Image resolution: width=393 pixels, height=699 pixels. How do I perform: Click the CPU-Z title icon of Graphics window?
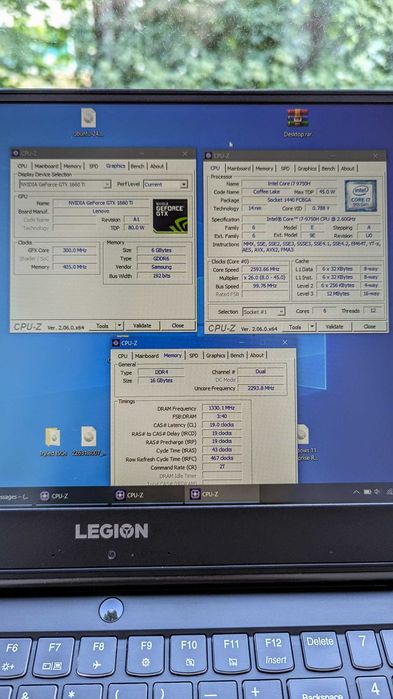coord(15,153)
